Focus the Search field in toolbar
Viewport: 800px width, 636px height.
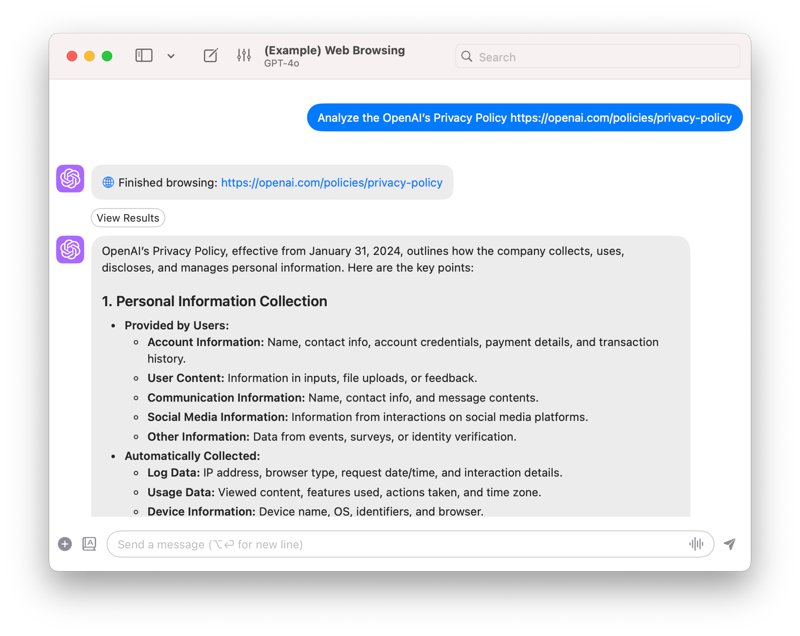[600, 57]
